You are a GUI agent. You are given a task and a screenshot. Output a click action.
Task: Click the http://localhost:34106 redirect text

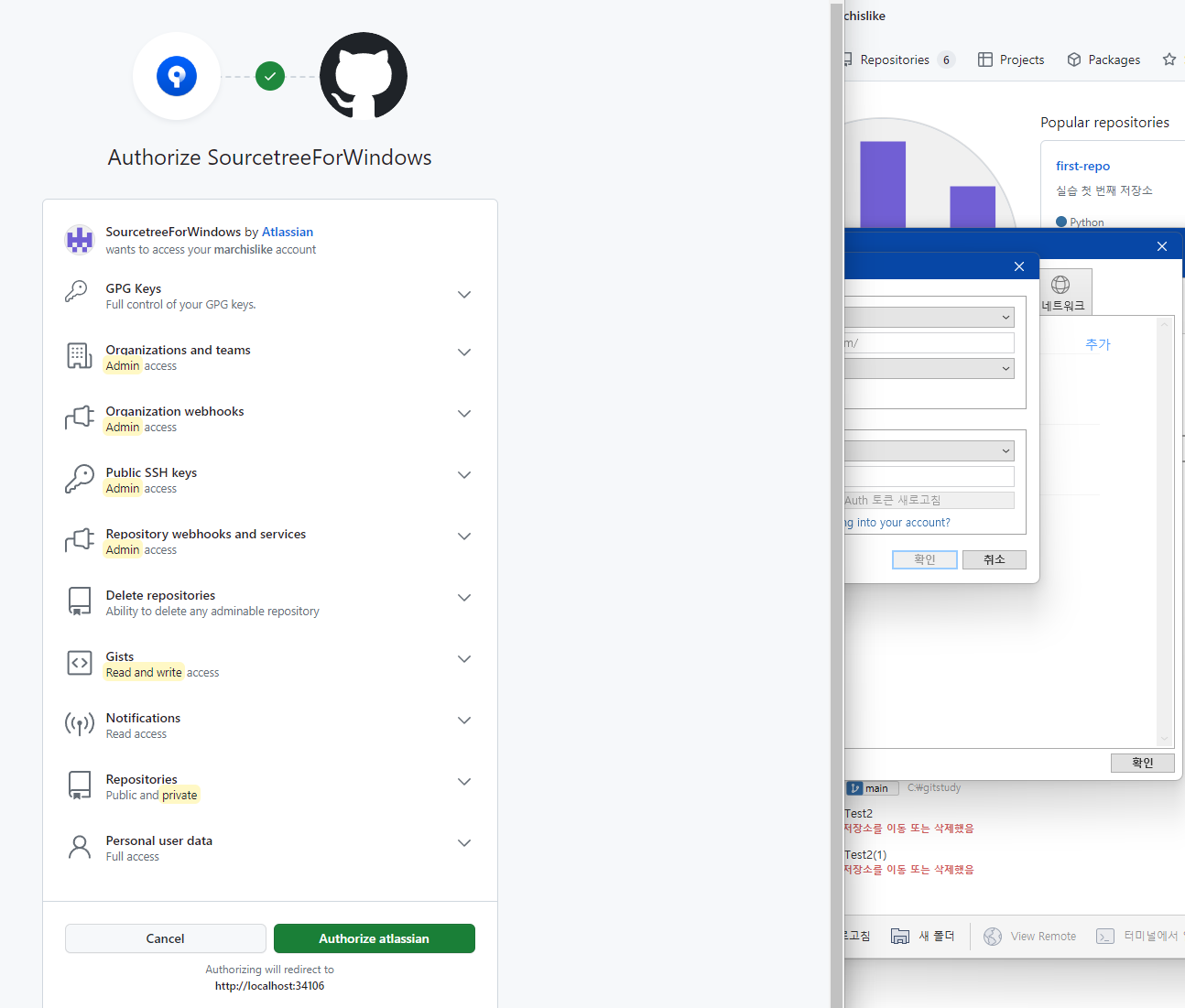(x=270, y=986)
